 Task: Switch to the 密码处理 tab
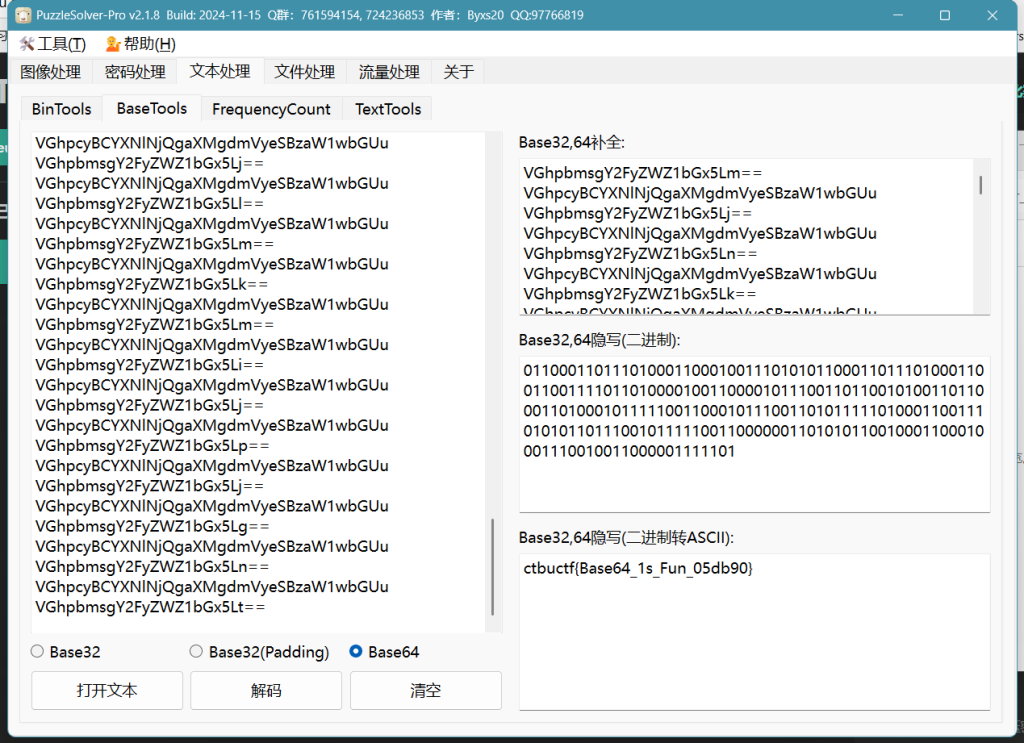tap(135, 72)
